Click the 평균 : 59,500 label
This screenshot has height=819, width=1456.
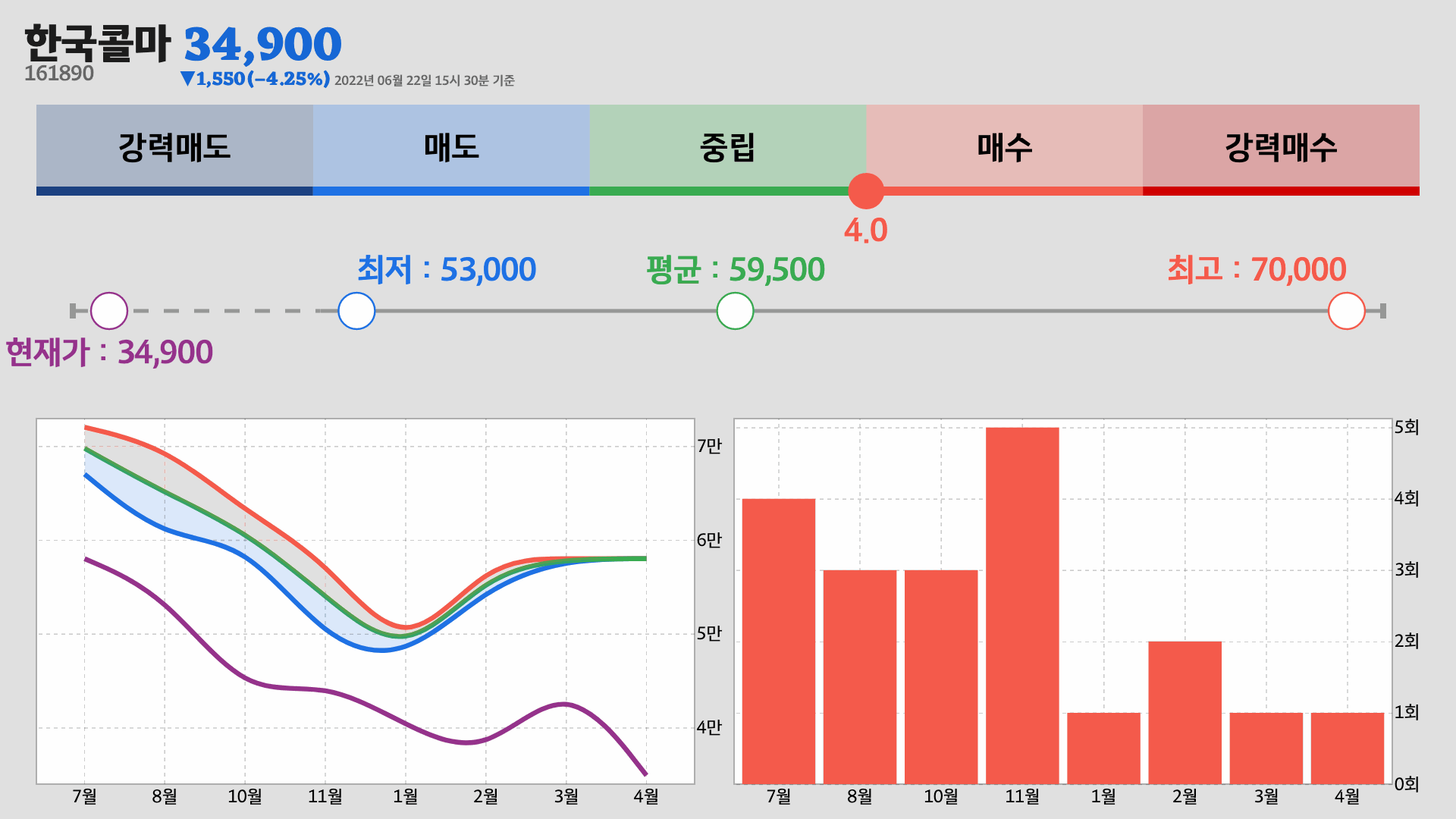coord(736,269)
